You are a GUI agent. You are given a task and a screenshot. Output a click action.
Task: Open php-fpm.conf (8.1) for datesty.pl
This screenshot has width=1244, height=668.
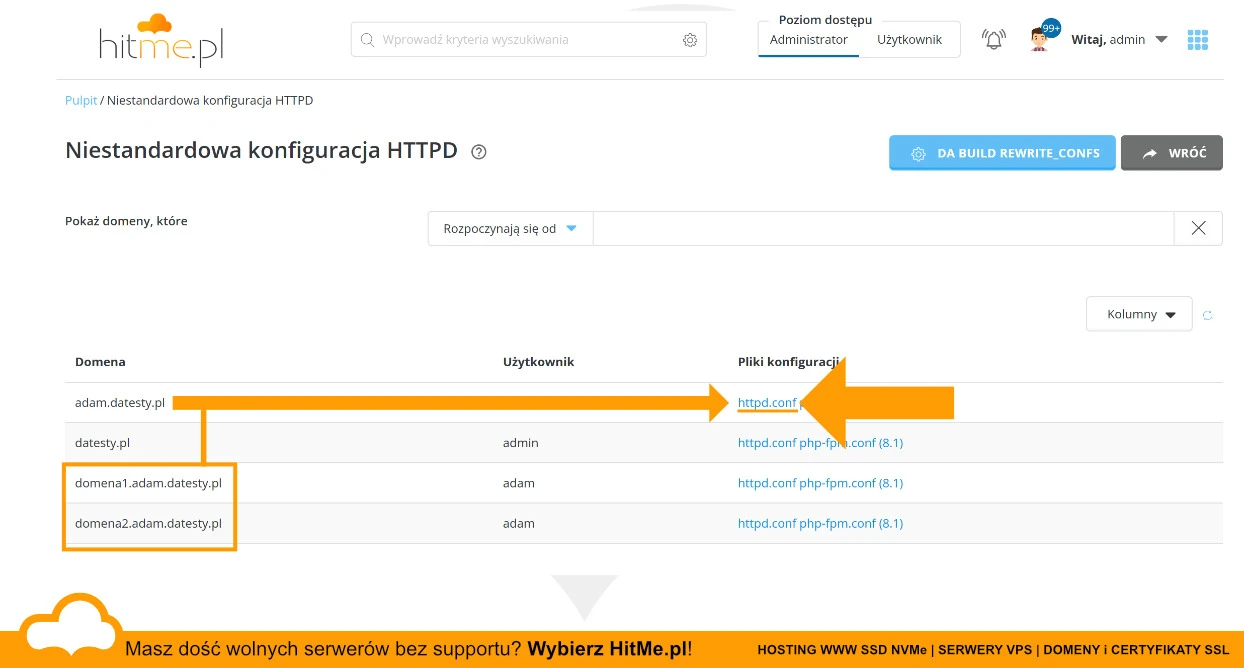(851, 443)
